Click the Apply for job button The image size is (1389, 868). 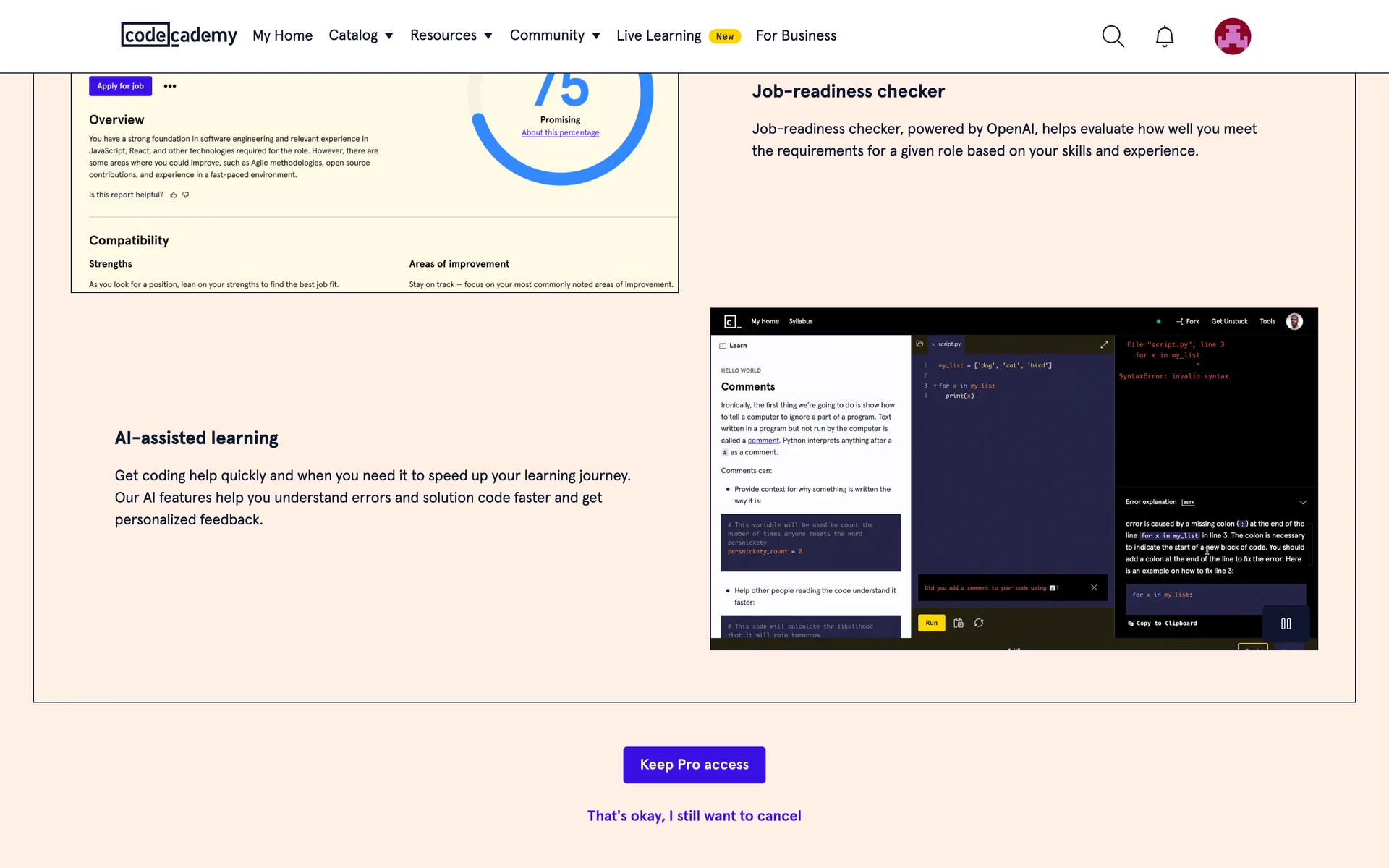[x=120, y=86]
